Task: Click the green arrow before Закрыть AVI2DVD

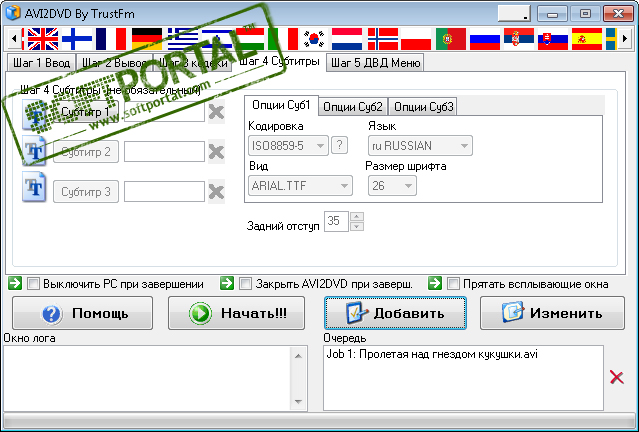Action: tap(227, 283)
